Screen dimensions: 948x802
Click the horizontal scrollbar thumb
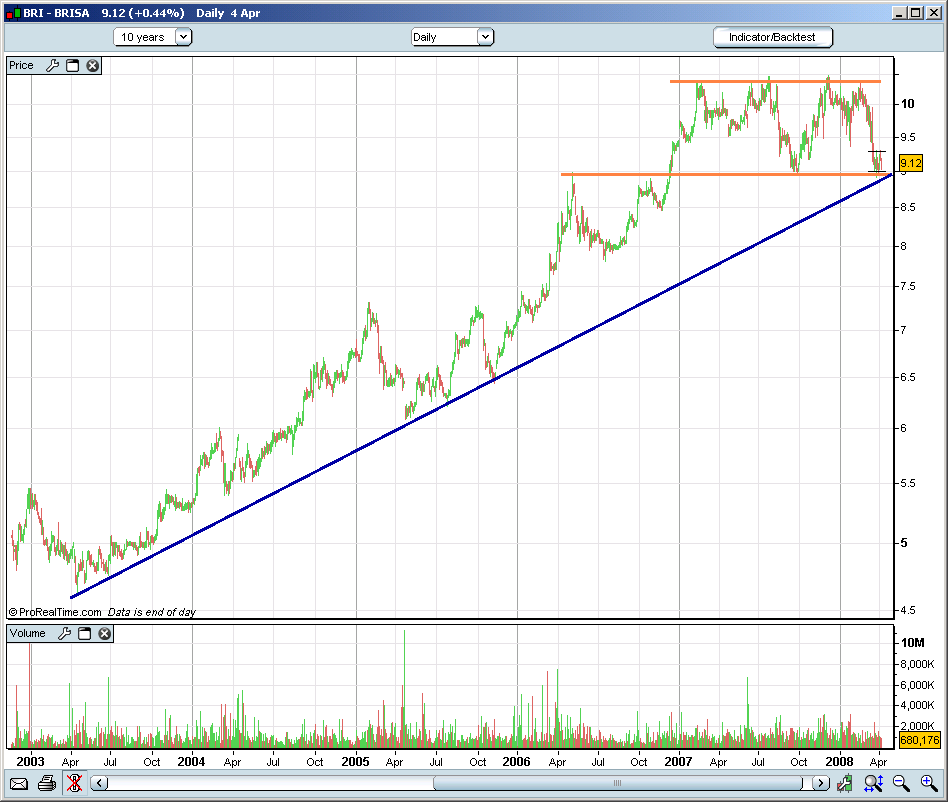pyautogui.click(x=618, y=783)
